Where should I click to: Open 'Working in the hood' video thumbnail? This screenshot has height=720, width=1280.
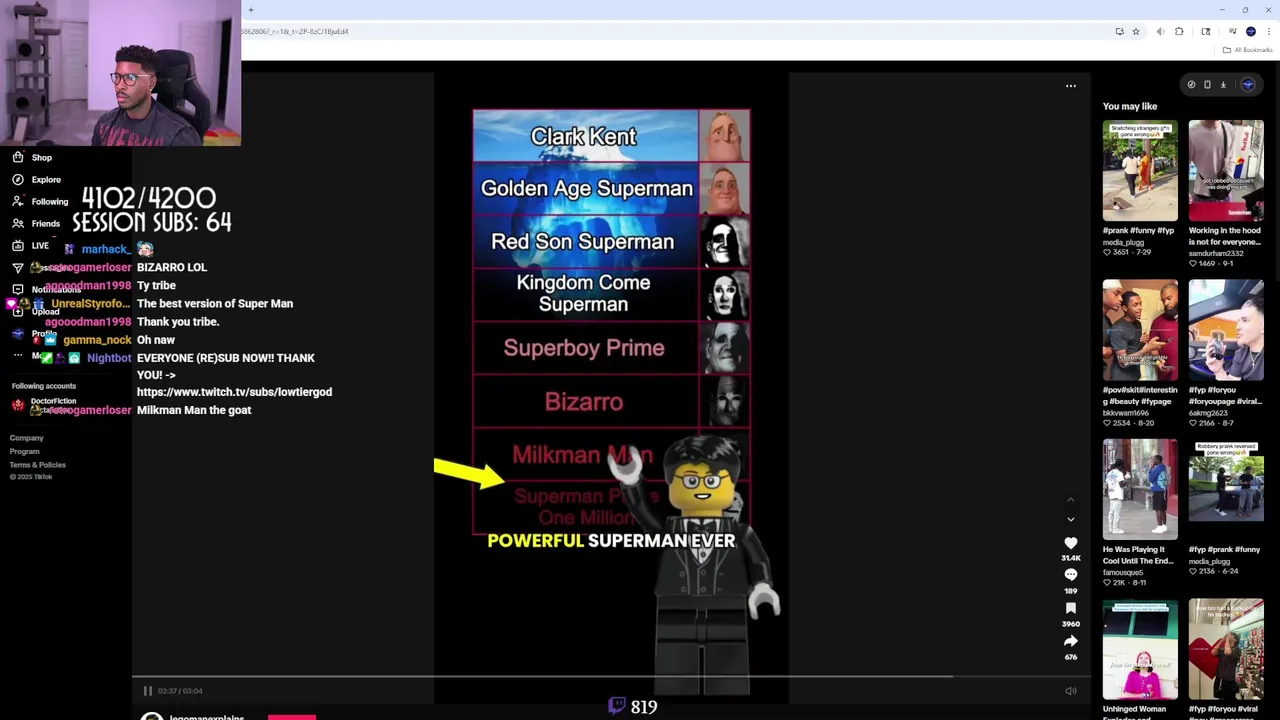point(1226,171)
